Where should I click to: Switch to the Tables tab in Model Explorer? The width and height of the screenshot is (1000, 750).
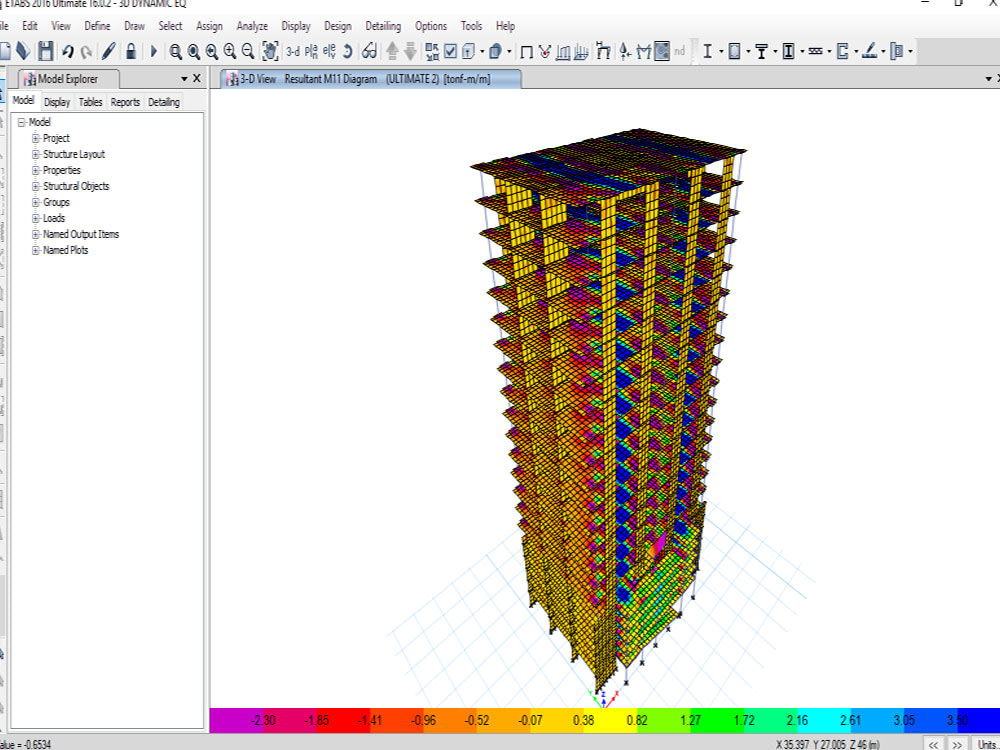point(90,101)
